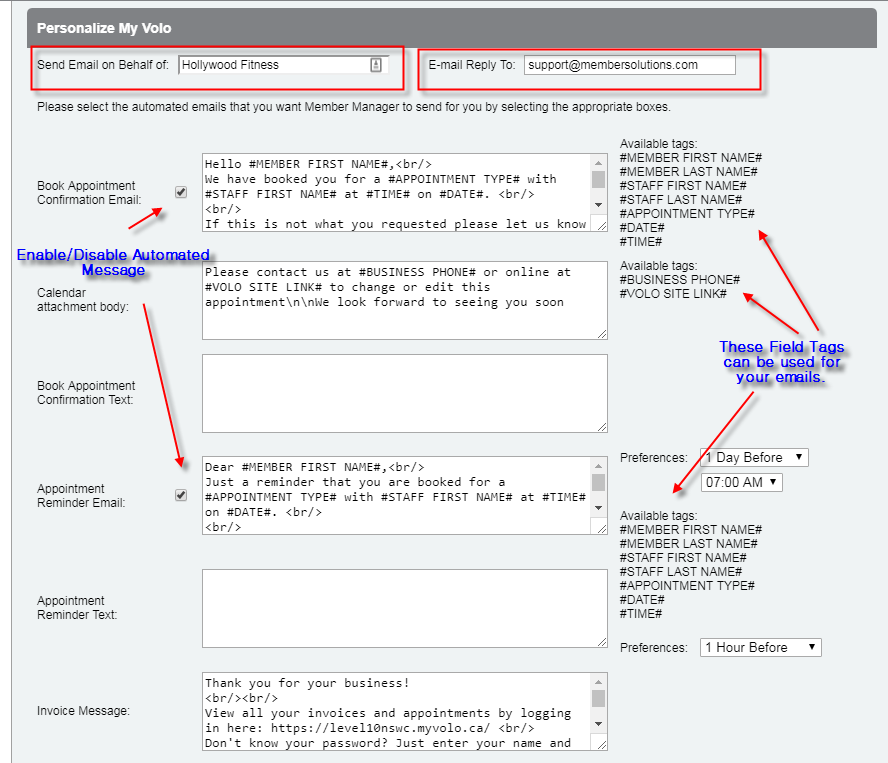Click scroll-up arrow in Book Appointment Confirmation Email box

tap(598, 163)
